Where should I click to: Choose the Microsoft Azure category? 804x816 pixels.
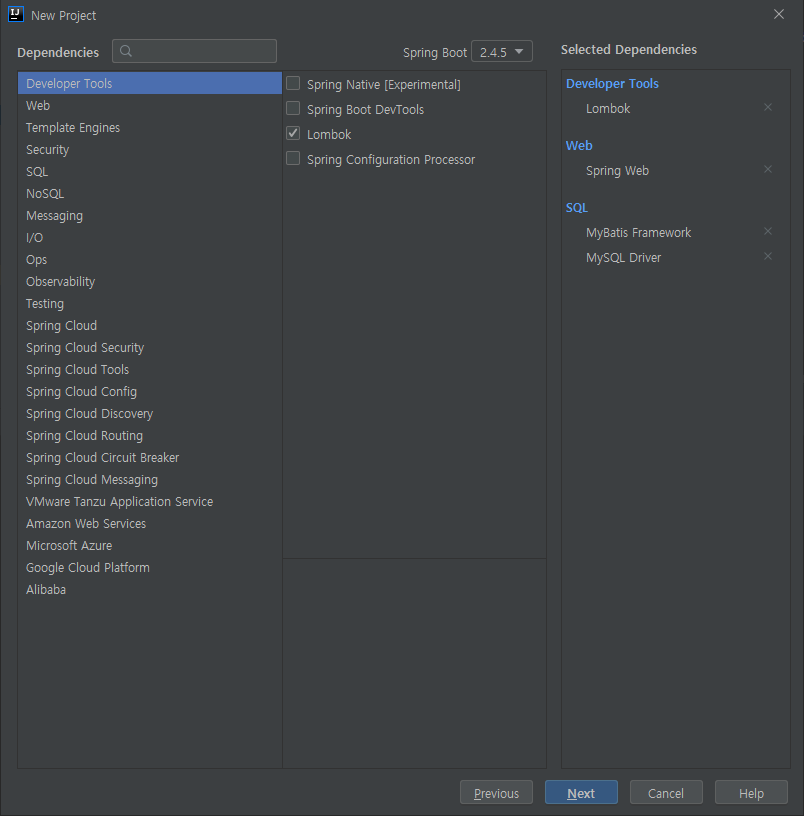click(x=150, y=546)
